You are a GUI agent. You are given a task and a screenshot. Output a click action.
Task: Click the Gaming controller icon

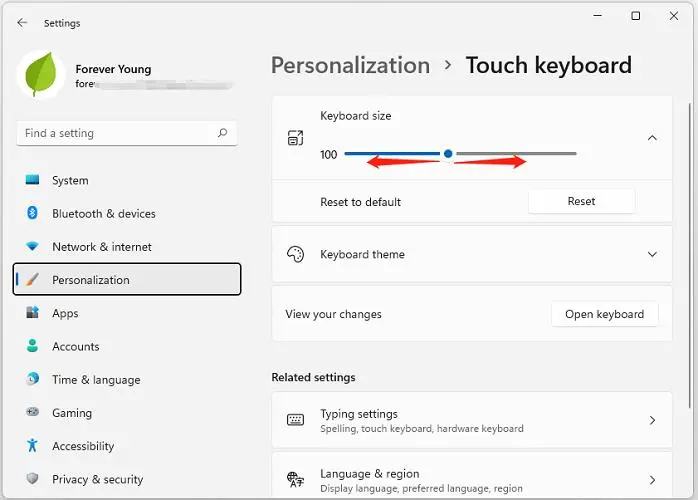(32, 412)
